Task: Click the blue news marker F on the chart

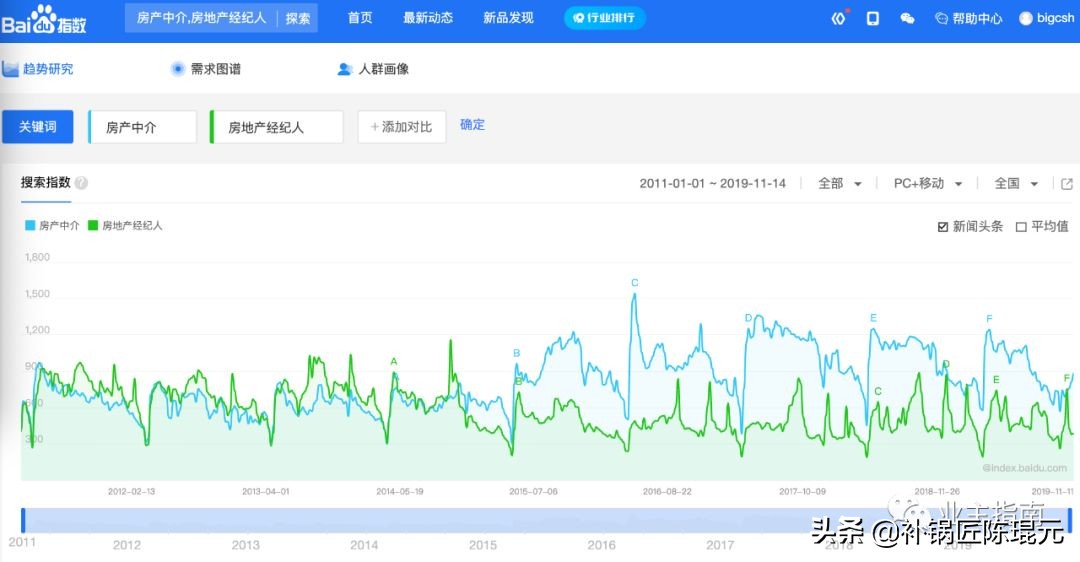Action: click(x=989, y=318)
